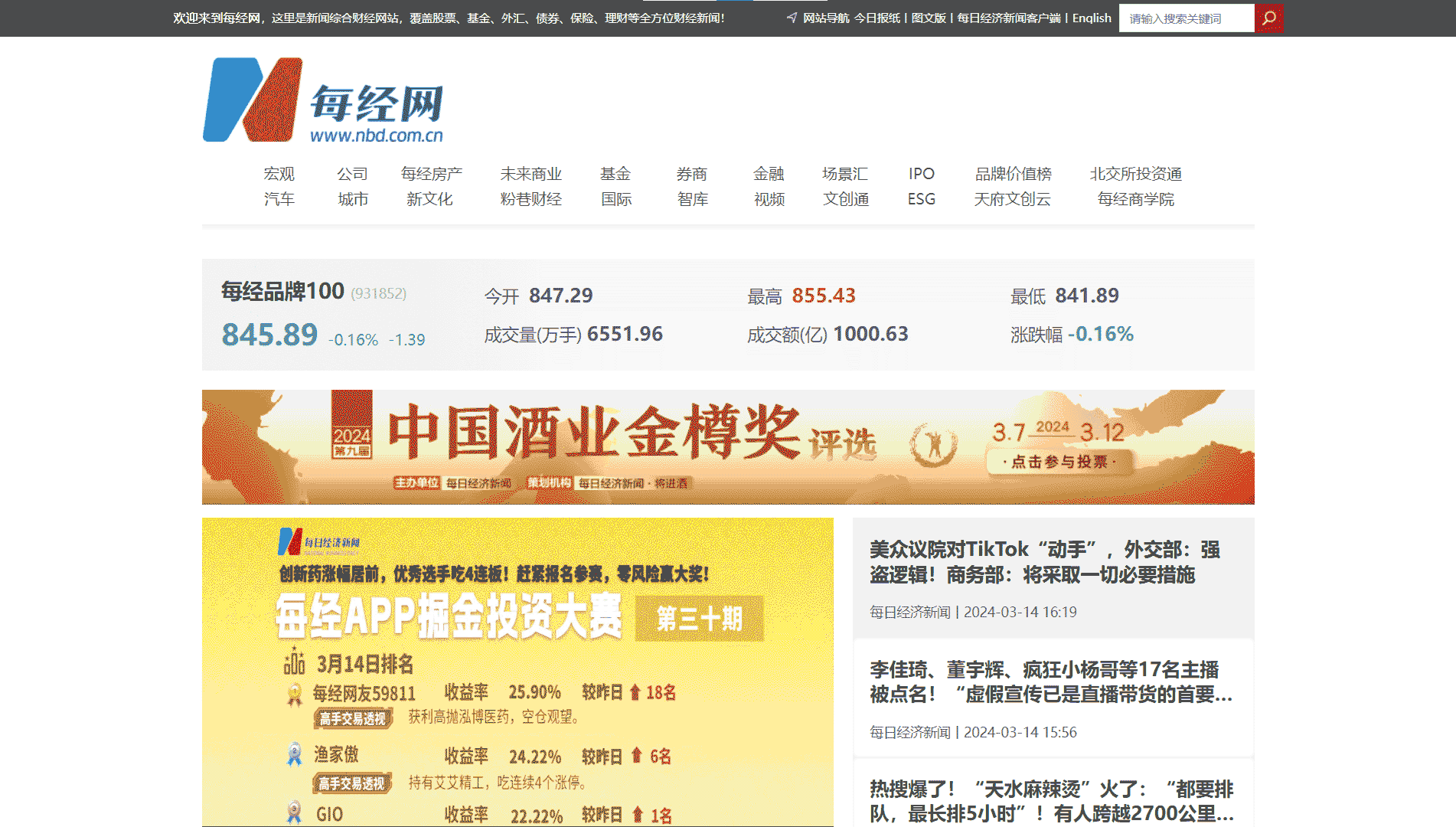
Task: Open the 汽车 channel
Action: coord(279,199)
